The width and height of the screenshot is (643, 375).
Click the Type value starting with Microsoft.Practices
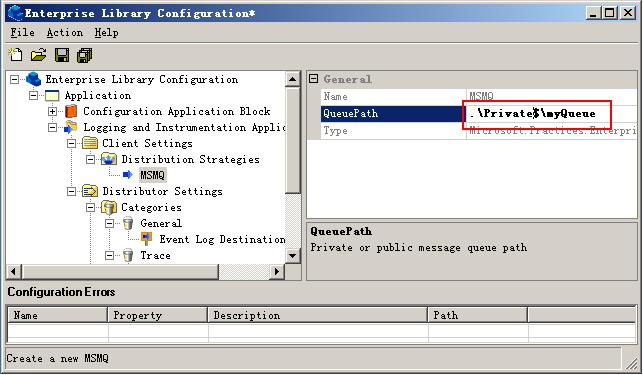pyautogui.click(x=552, y=131)
